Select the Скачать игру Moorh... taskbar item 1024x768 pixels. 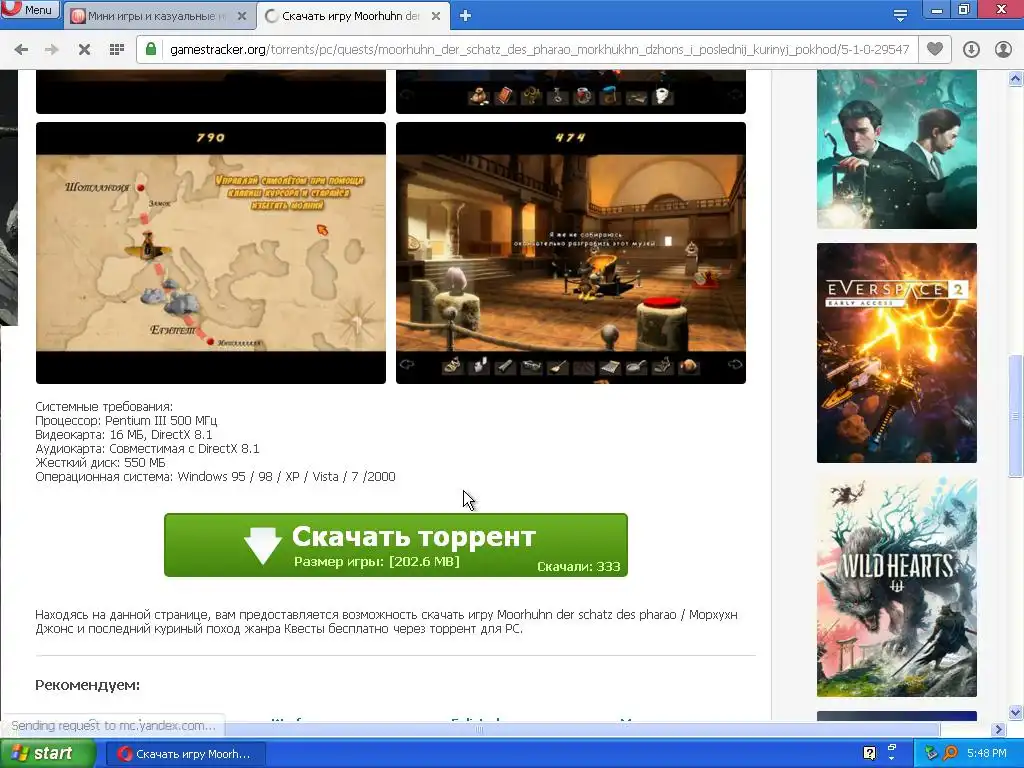tap(185, 754)
